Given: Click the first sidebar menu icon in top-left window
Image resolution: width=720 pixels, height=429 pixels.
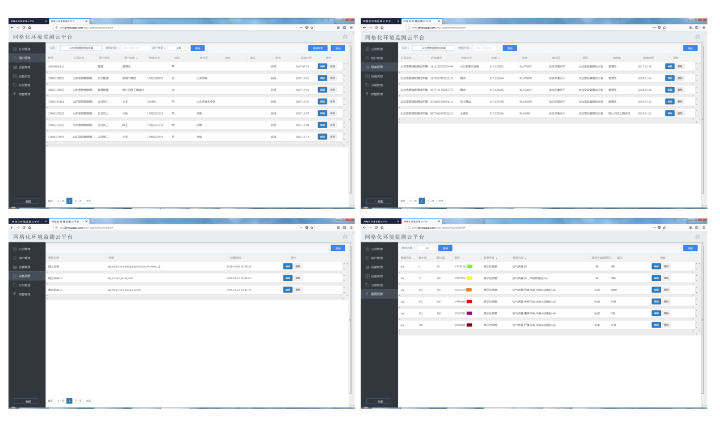Looking at the screenshot, I should click(x=15, y=49).
